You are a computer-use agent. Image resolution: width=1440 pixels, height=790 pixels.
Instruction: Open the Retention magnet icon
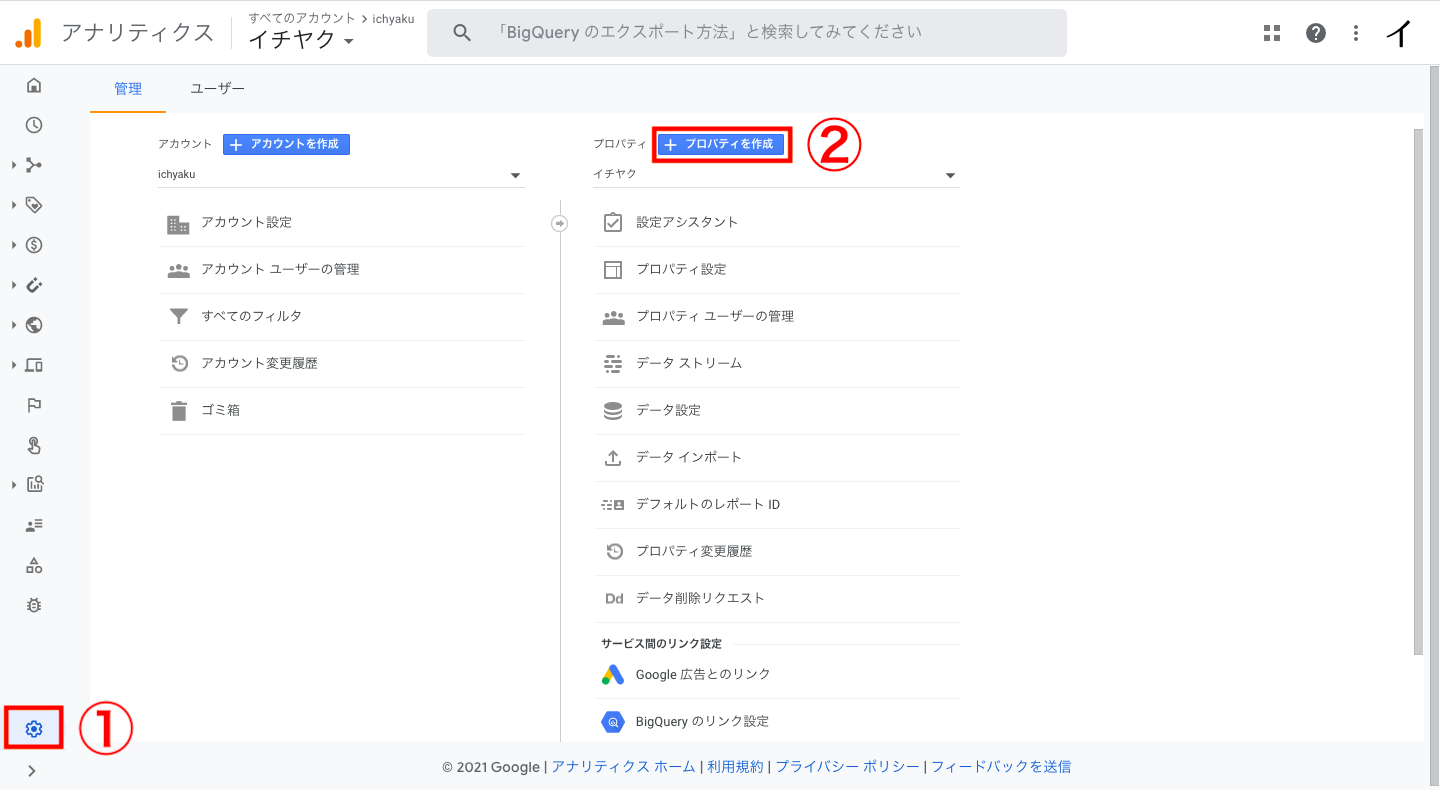[x=34, y=285]
